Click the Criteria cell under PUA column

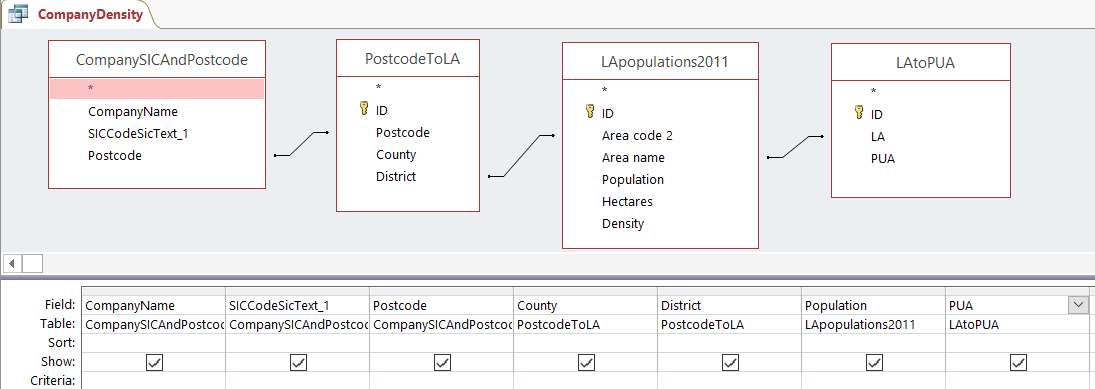click(1017, 381)
